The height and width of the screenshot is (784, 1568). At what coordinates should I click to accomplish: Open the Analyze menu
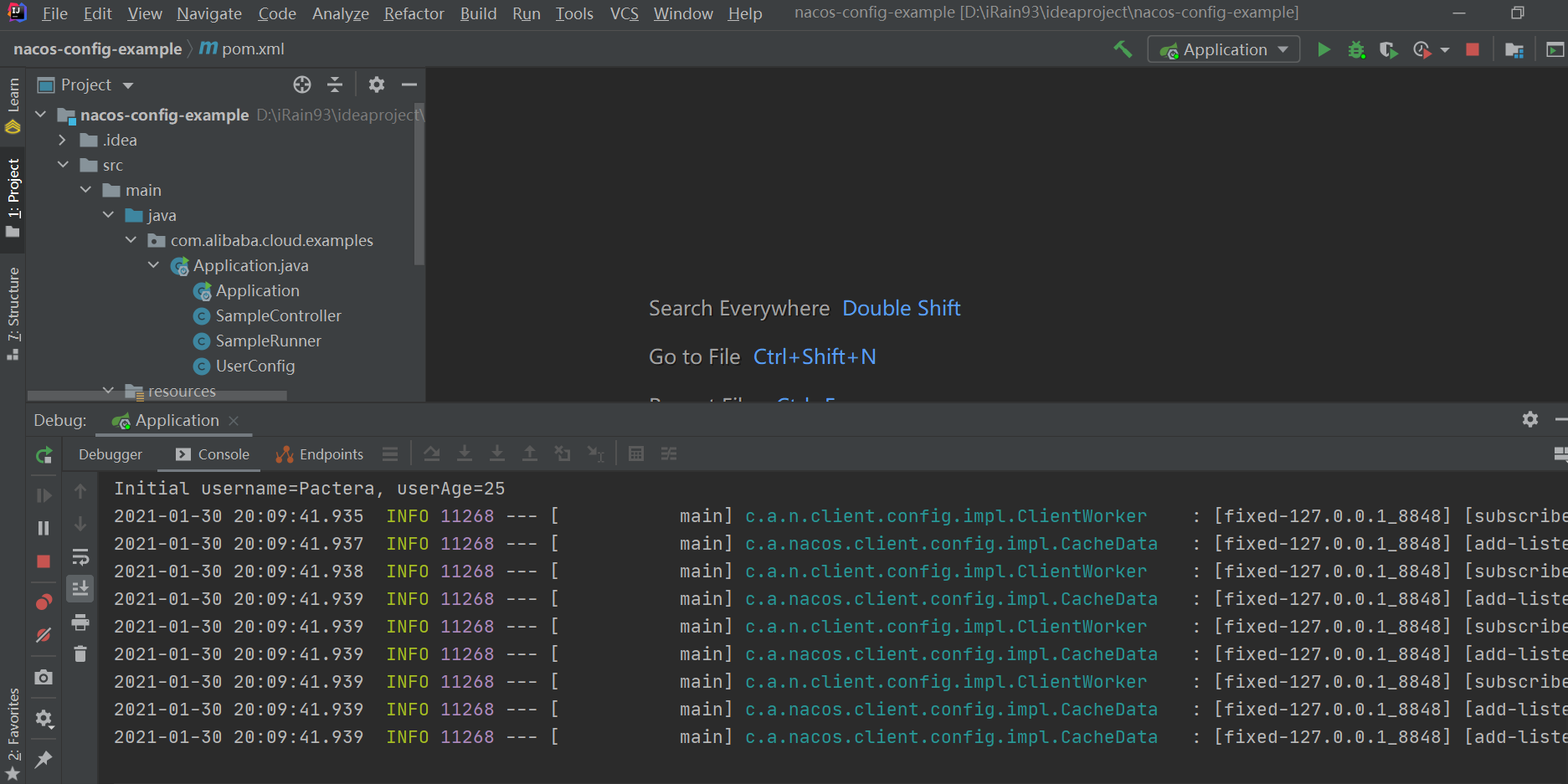click(x=340, y=13)
